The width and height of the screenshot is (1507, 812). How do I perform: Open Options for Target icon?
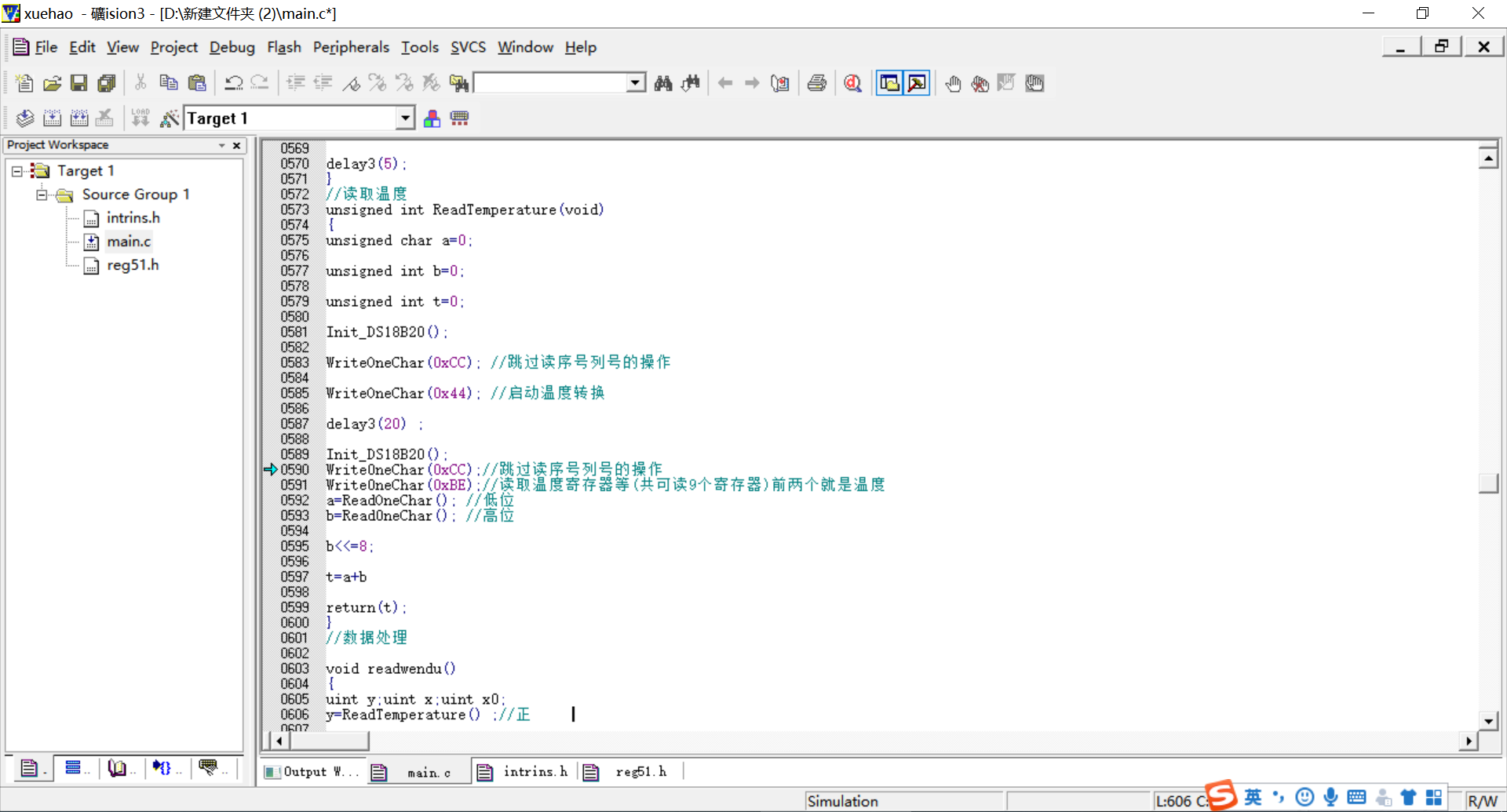click(169, 118)
